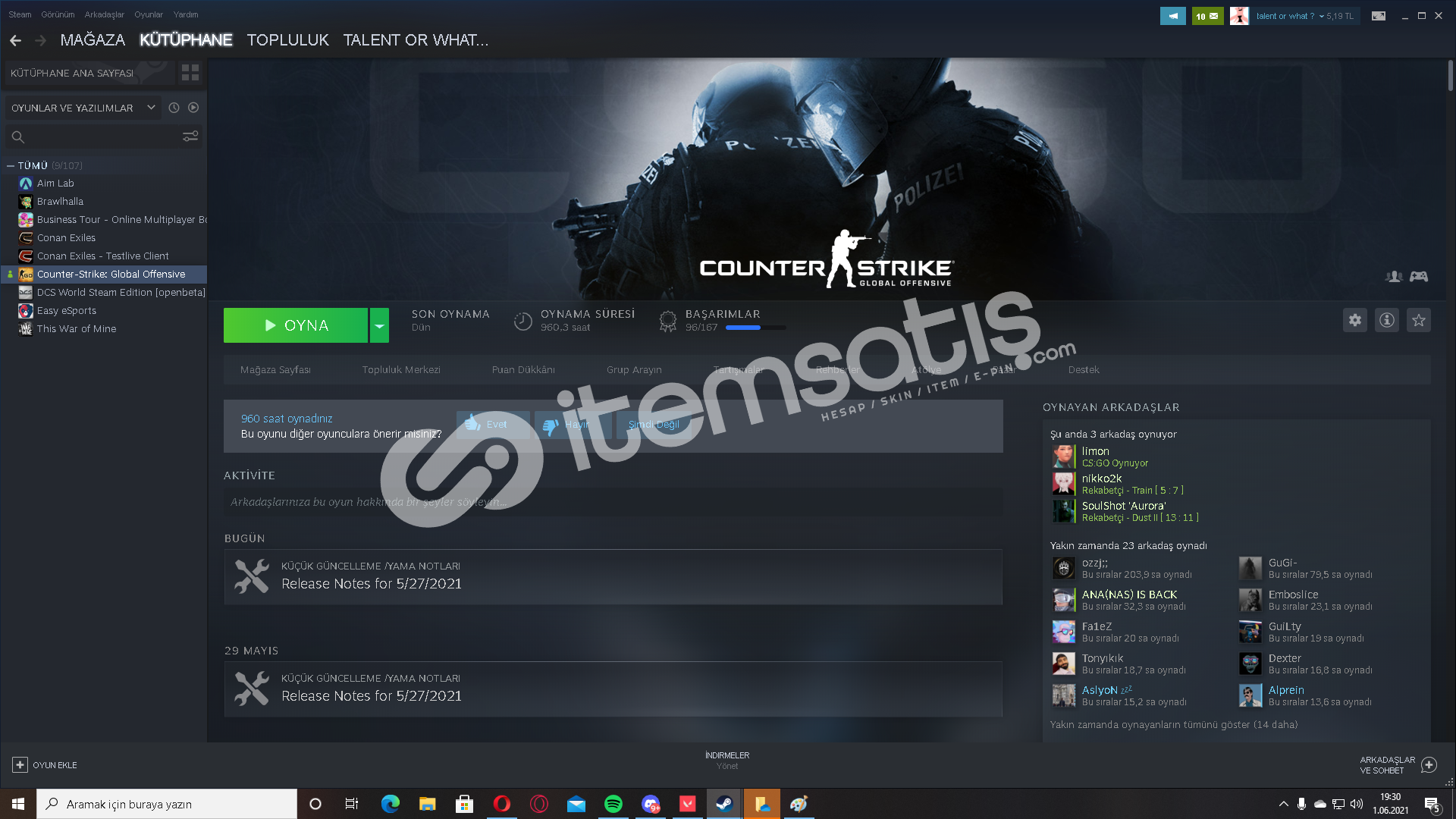Open the Steam menu
Viewport: 1456px width, 819px height.
[x=20, y=14]
